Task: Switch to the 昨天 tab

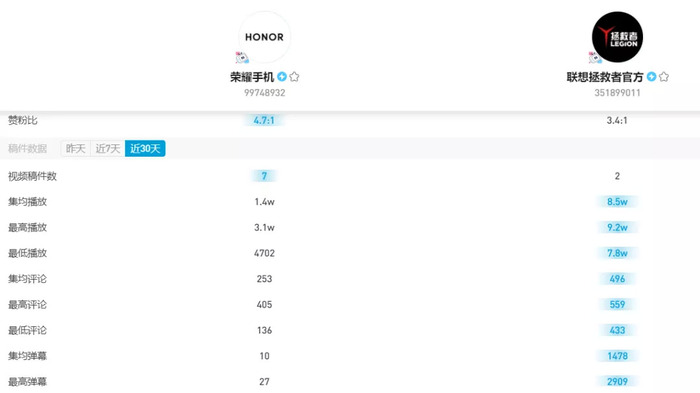Action: (75, 148)
